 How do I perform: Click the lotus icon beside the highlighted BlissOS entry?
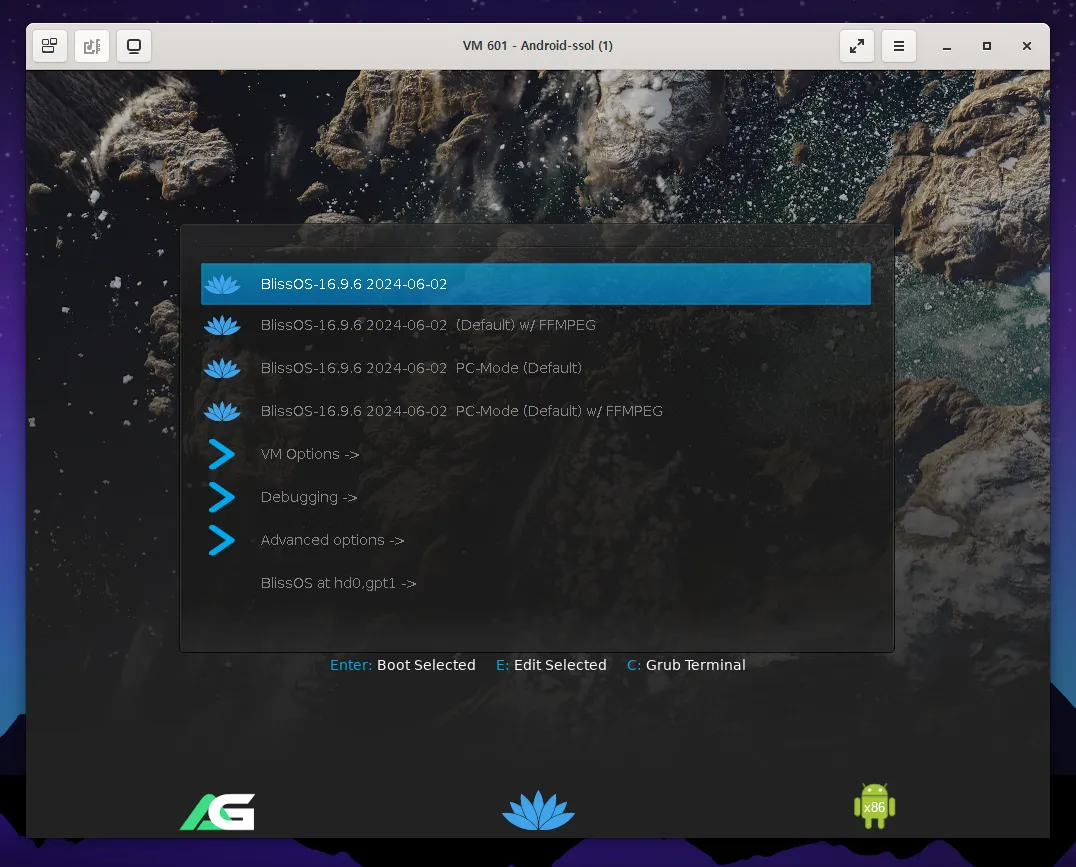tap(222, 283)
